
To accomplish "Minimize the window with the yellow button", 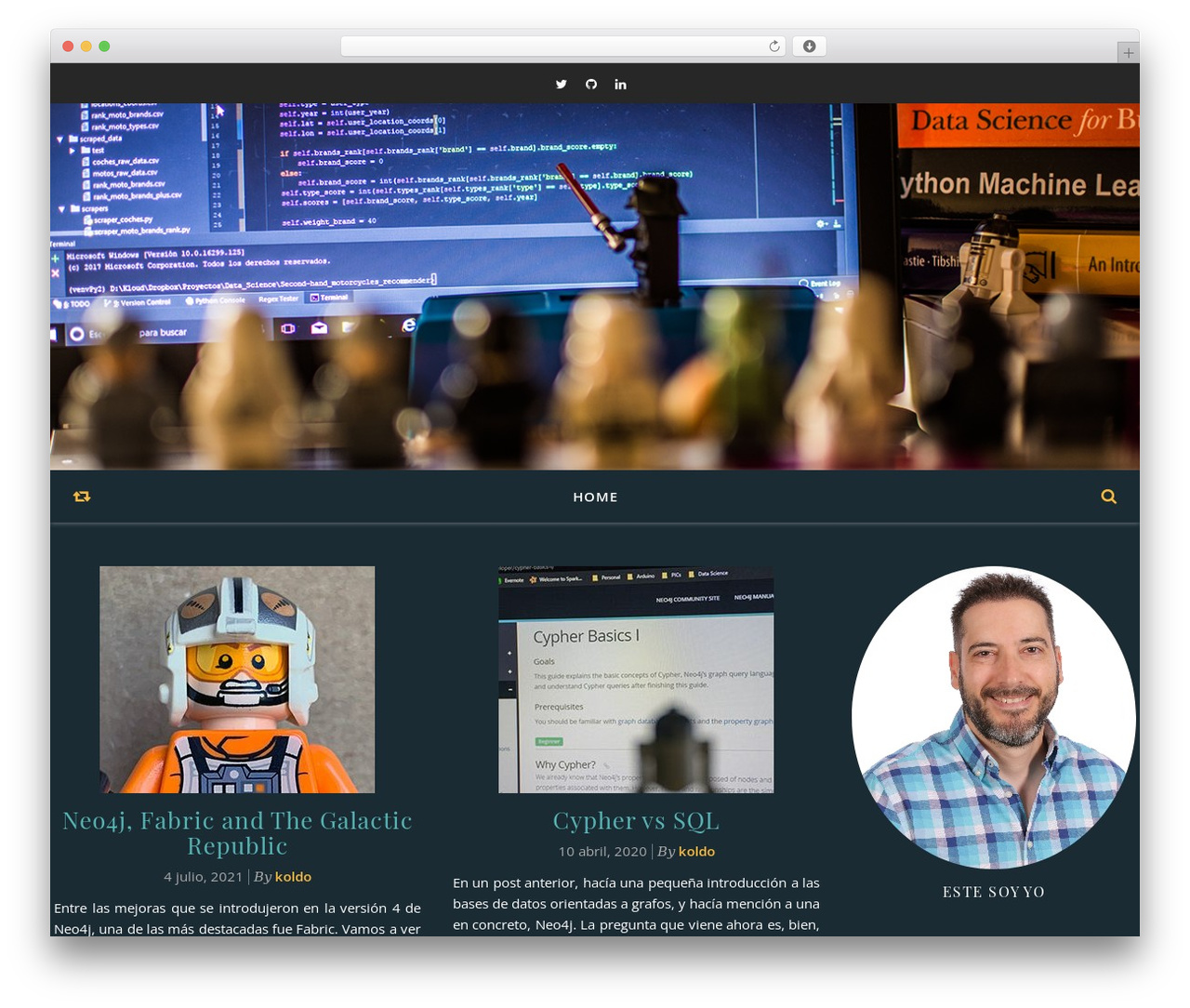I will tap(86, 46).
